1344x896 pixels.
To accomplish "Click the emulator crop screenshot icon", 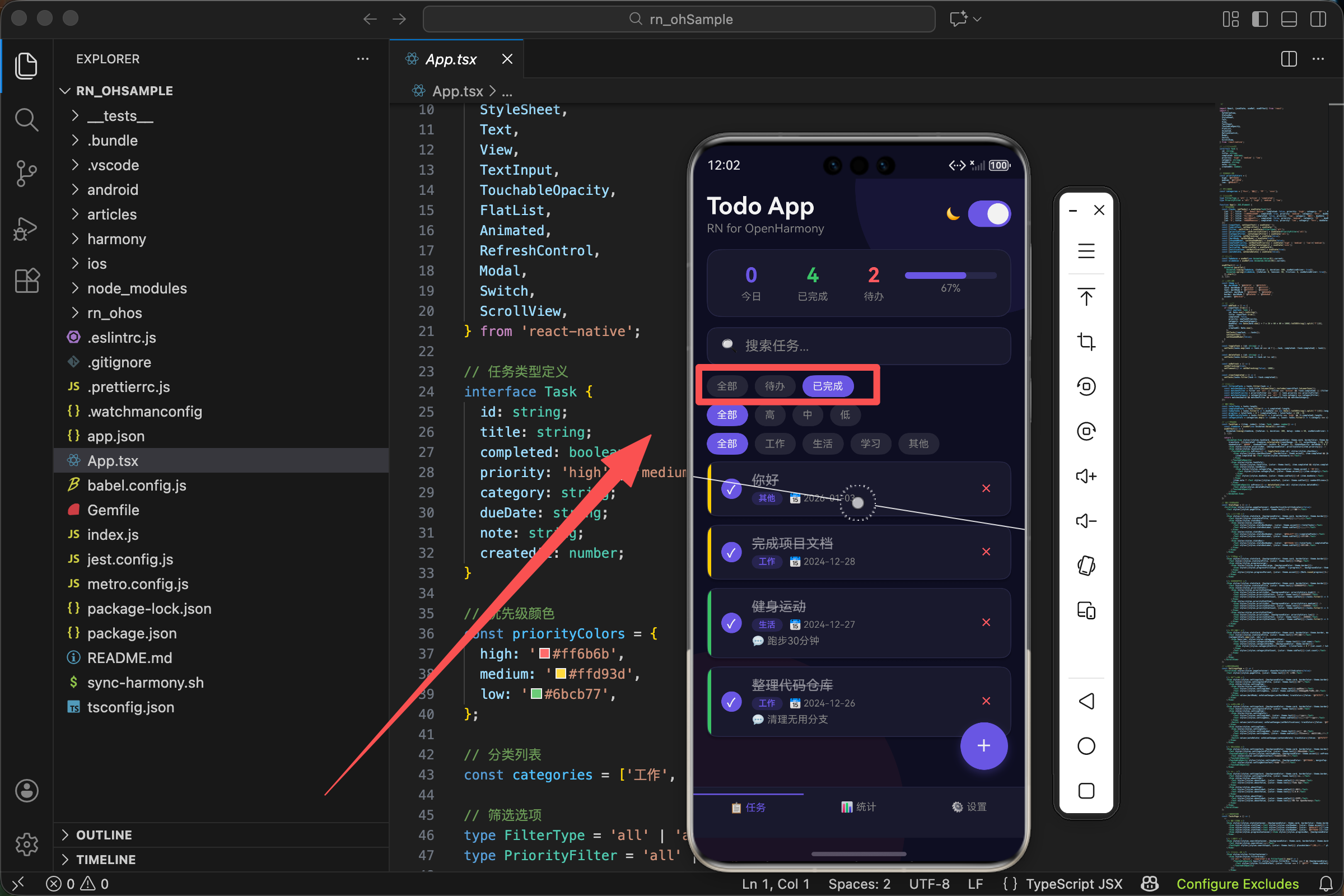I will tap(1086, 342).
